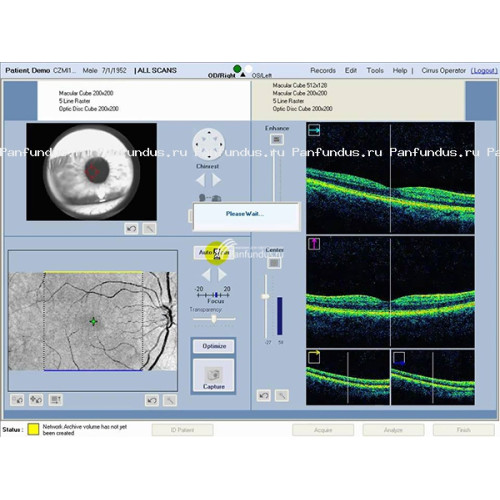Click the third icon under the fundus image
Screen dimensions: 500x500
[55, 400]
